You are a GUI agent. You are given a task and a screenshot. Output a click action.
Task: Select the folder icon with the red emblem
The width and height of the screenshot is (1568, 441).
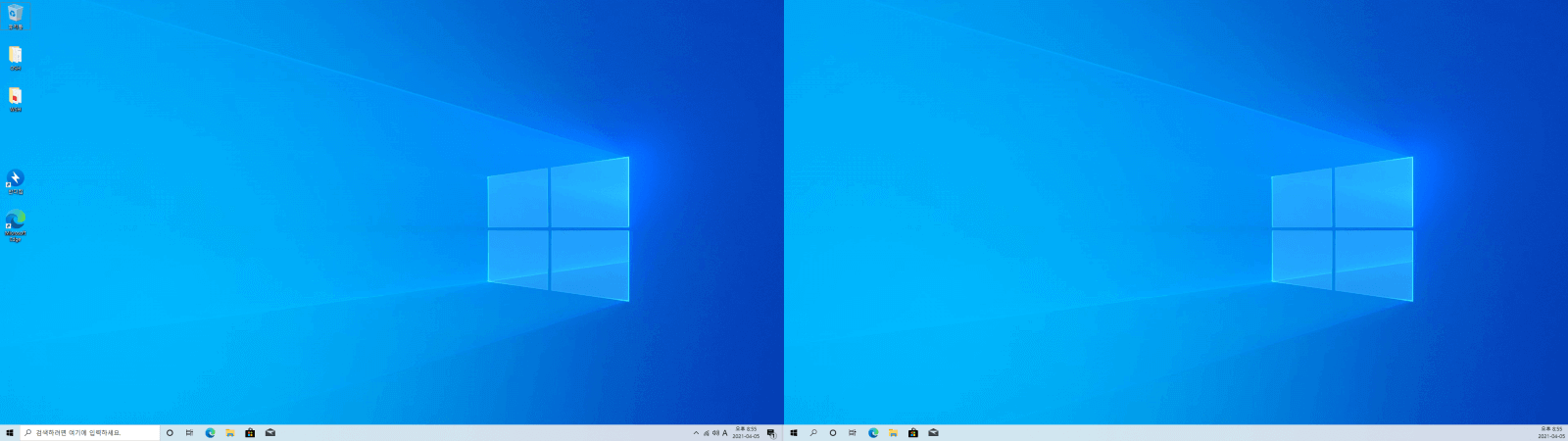pos(15,99)
